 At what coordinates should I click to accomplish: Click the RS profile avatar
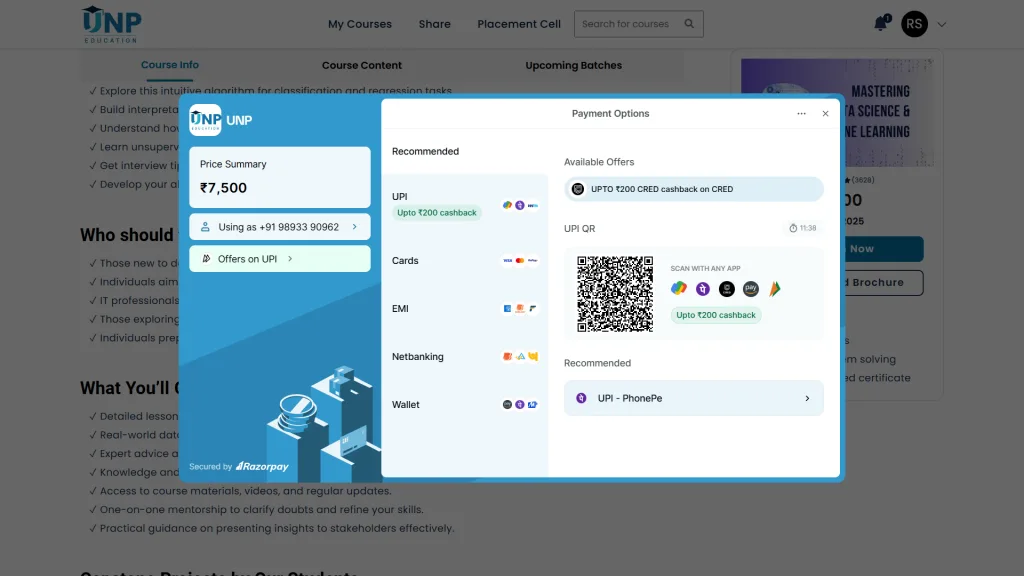(x=914, y=24)
